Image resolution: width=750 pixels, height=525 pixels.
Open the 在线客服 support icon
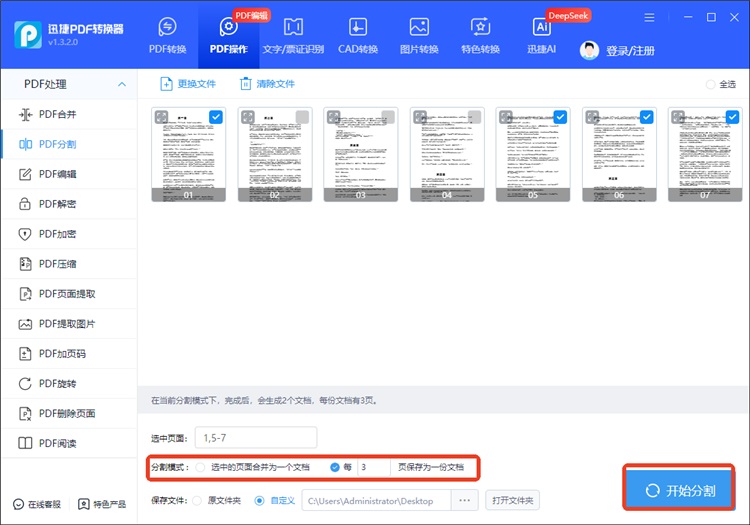tap(19, 504)
